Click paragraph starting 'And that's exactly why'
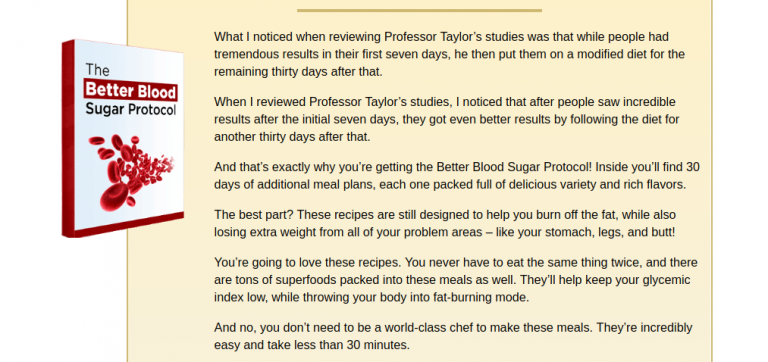This screenshot has height=362, width=768. point(456,176)
